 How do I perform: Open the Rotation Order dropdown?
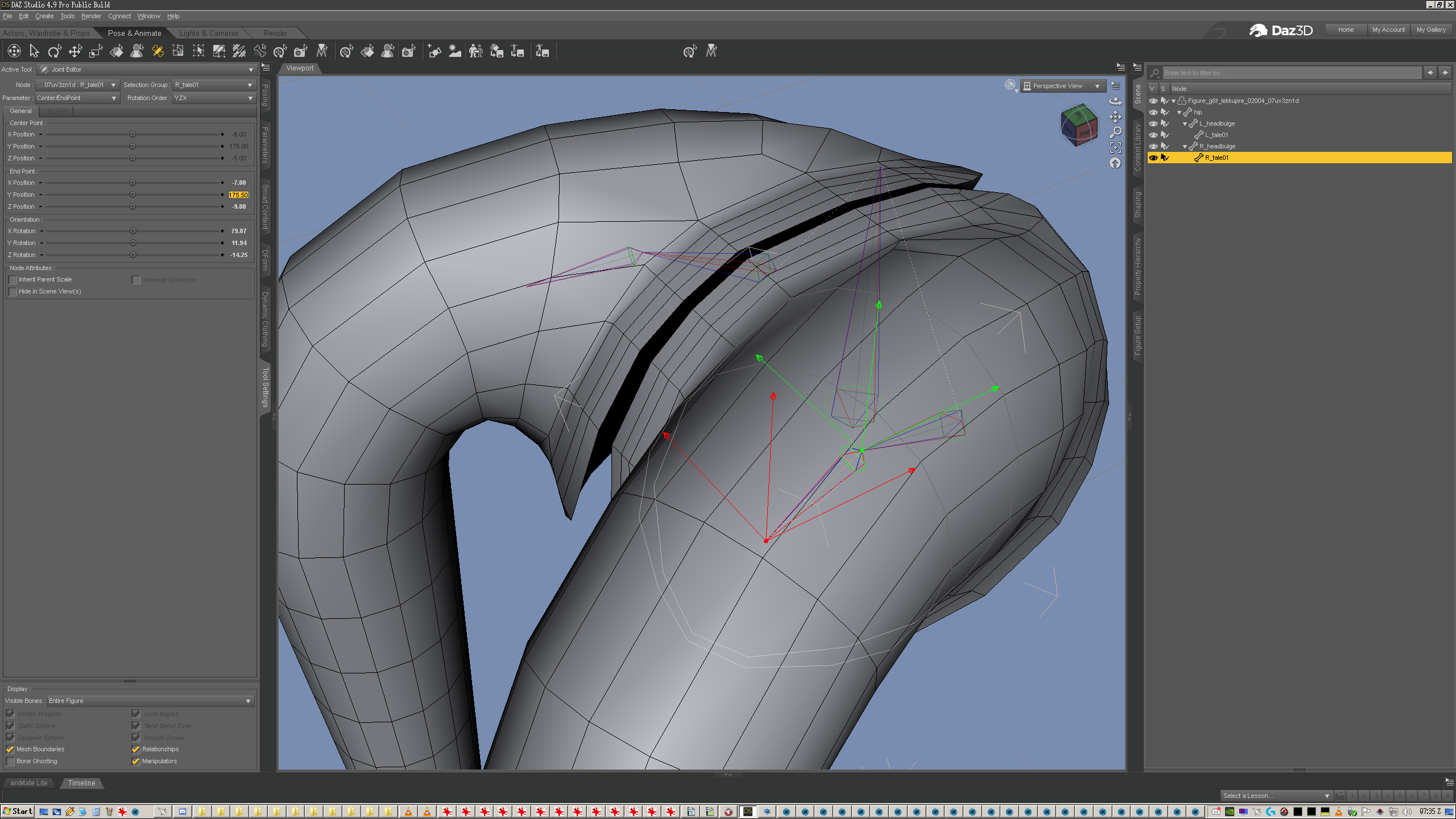coord(213,98)
